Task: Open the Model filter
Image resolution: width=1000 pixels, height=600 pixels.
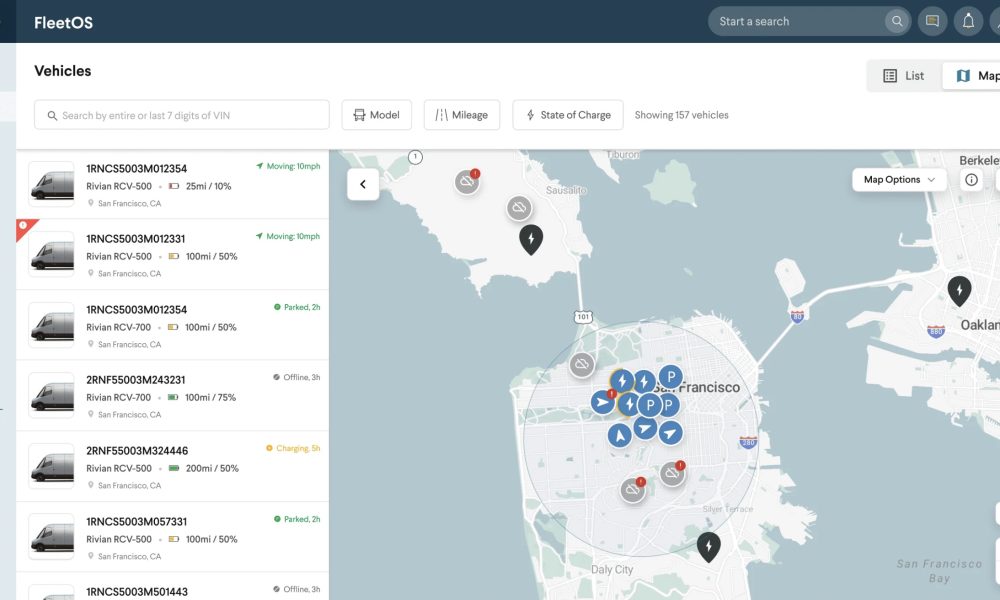Action: [376, 115]
